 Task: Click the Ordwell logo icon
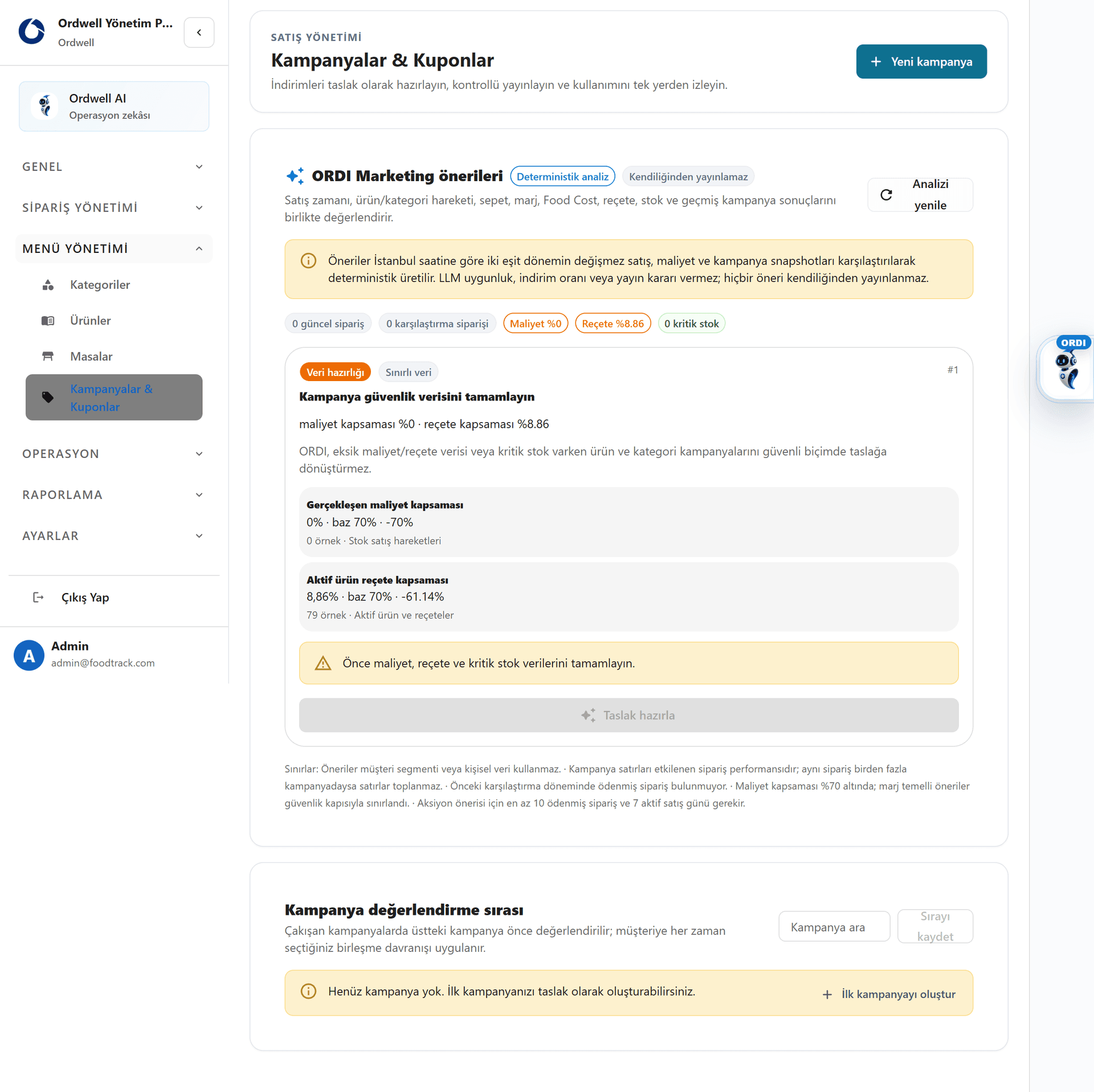click(x=32, y=31)
